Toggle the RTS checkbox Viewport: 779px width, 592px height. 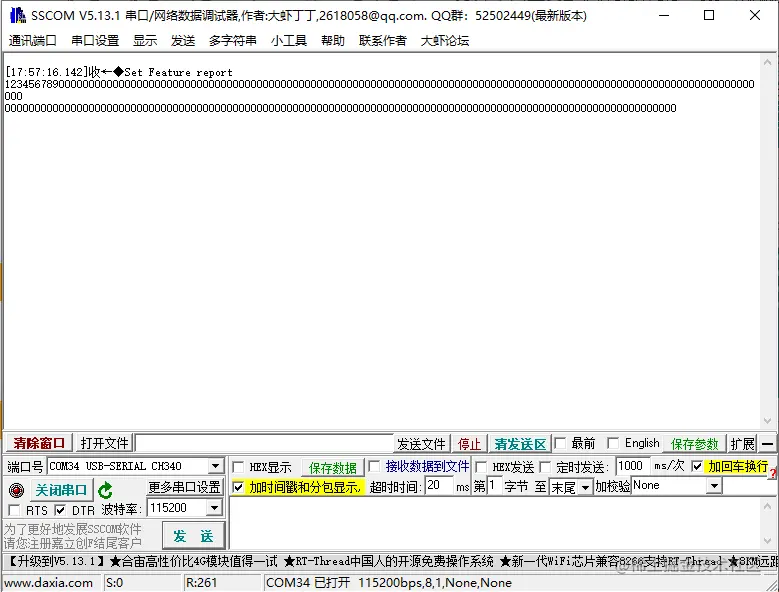click(14, 510)
